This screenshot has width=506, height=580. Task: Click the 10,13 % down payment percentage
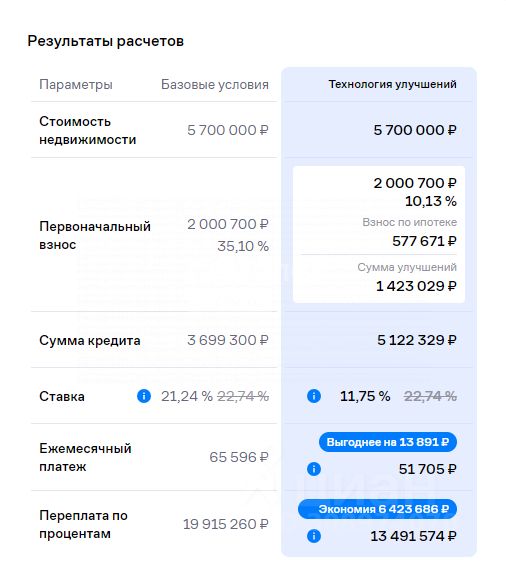coord(431,201)
